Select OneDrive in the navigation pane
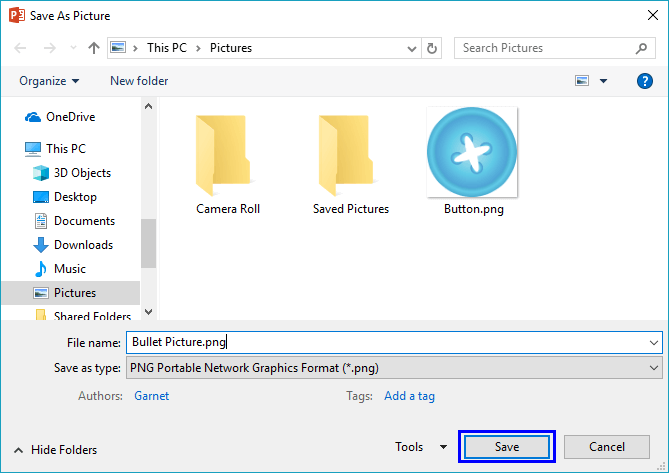 pos(60,117)
